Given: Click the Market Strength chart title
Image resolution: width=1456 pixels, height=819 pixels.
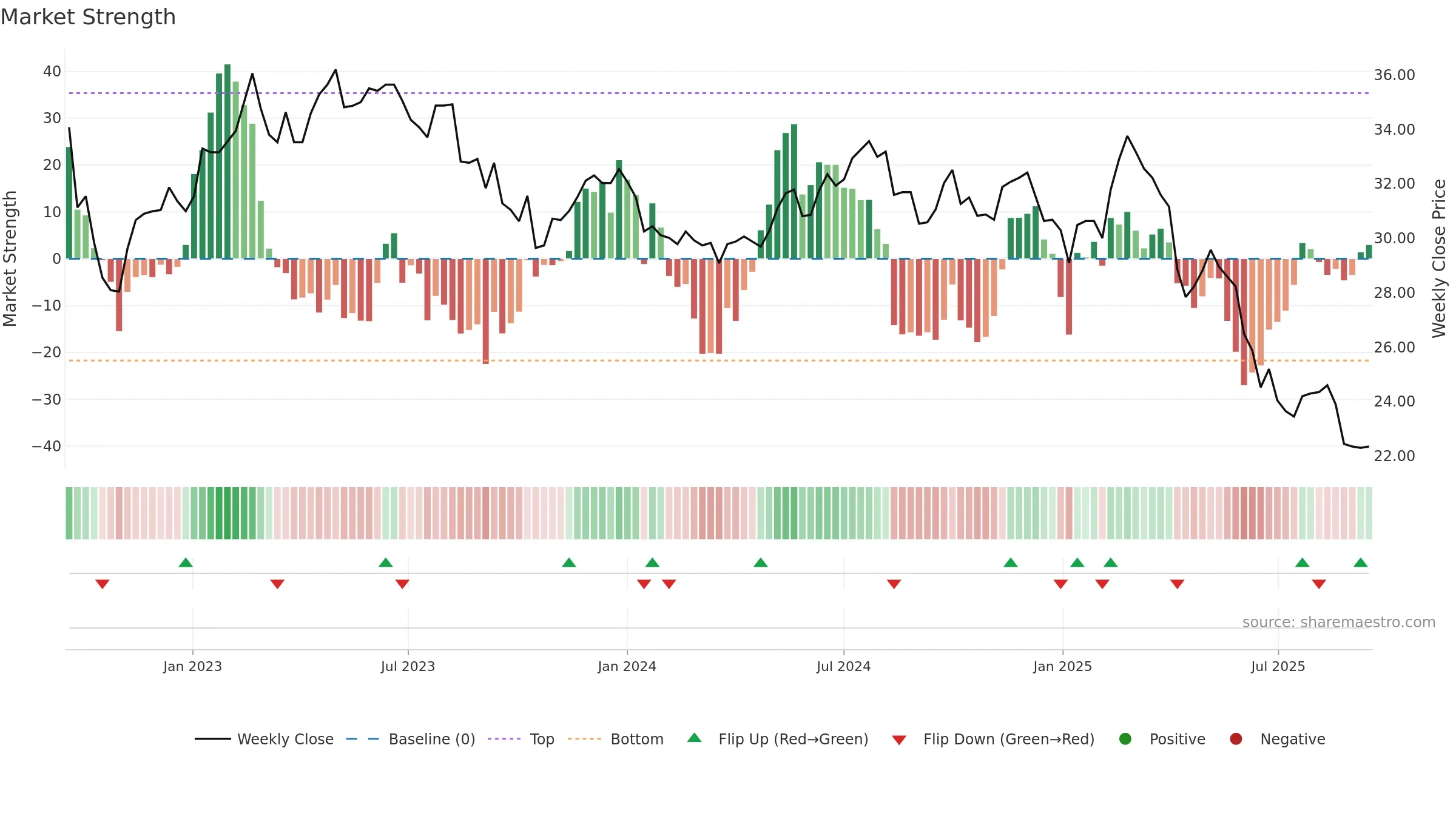Looking at the screenshot, I should 88,17.
